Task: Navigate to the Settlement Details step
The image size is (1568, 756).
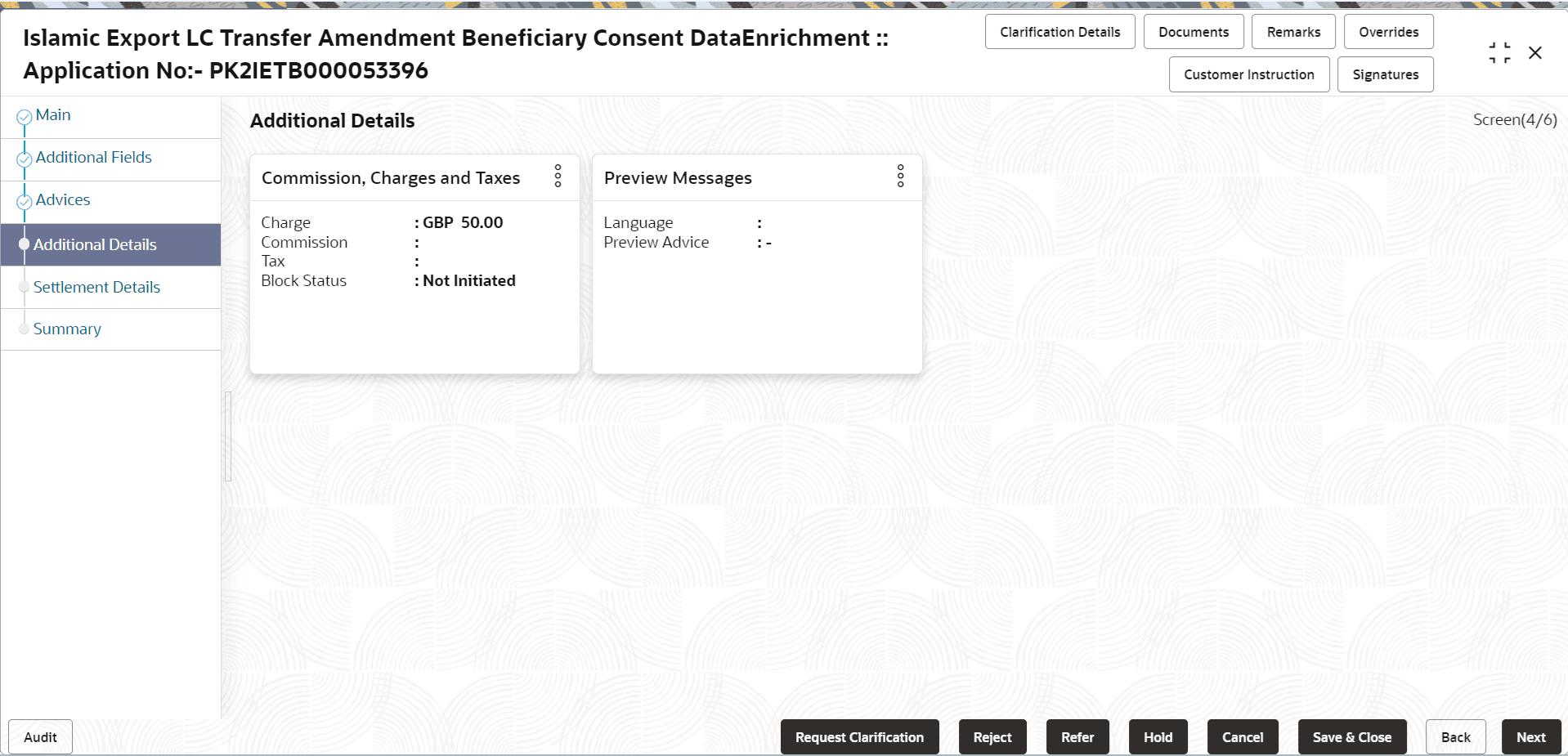Action: pyautogui.click(x=96, y=287)
